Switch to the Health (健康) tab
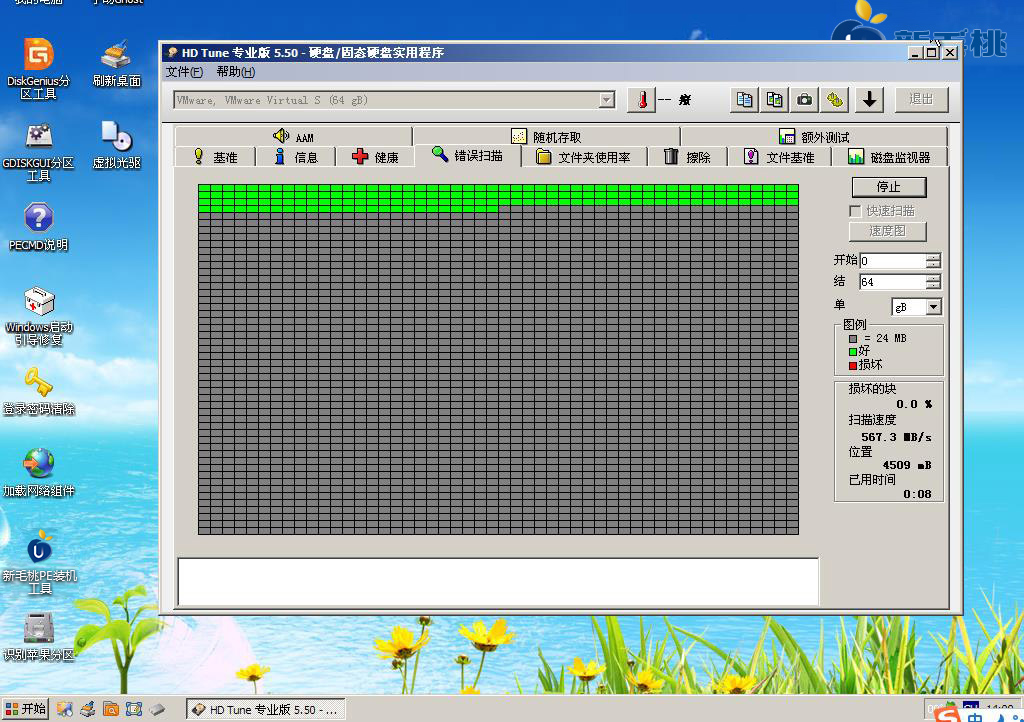The height and width of the screenshot is (722, 1024). (x=375, y=157)
